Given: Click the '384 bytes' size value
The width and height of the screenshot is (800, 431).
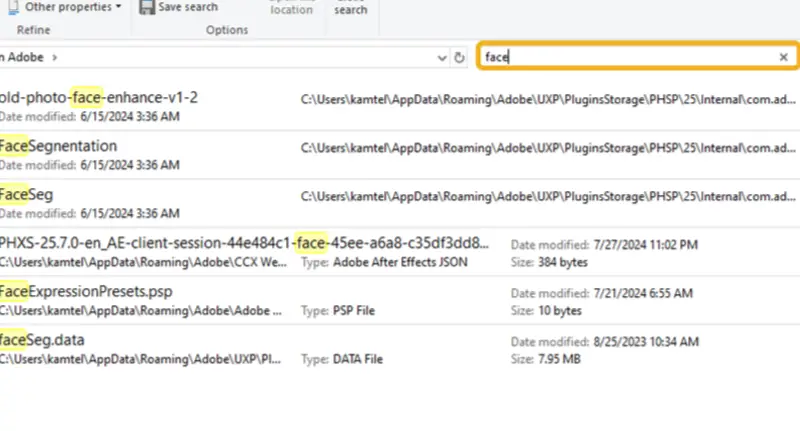Looking at the screenshot, I should (x=563, y=262).
